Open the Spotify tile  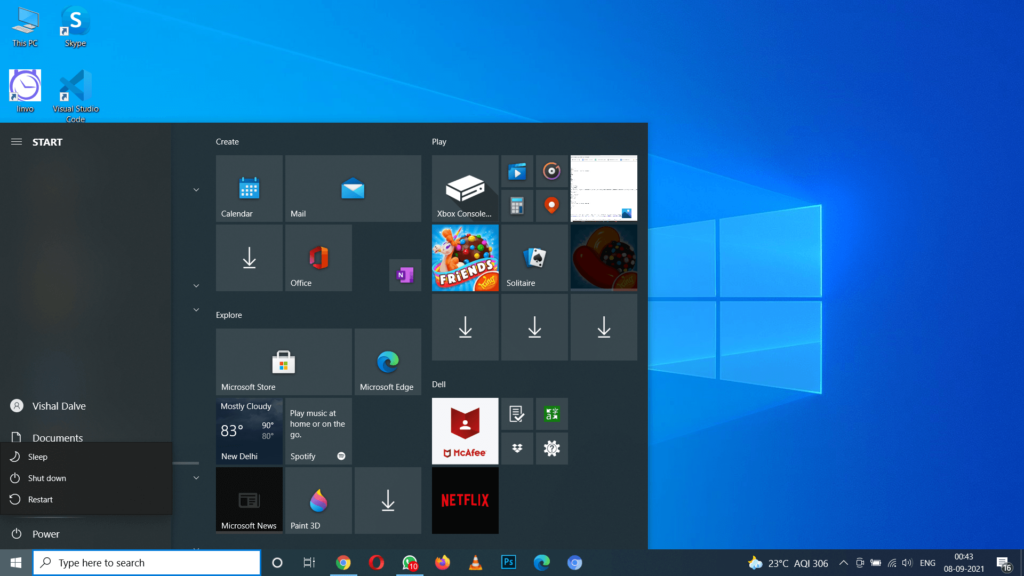[317, 431]
